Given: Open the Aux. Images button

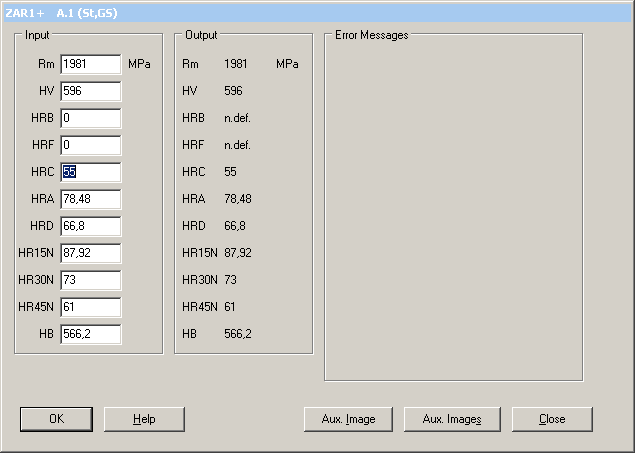Looking at the screenshot, I should 452,419.
